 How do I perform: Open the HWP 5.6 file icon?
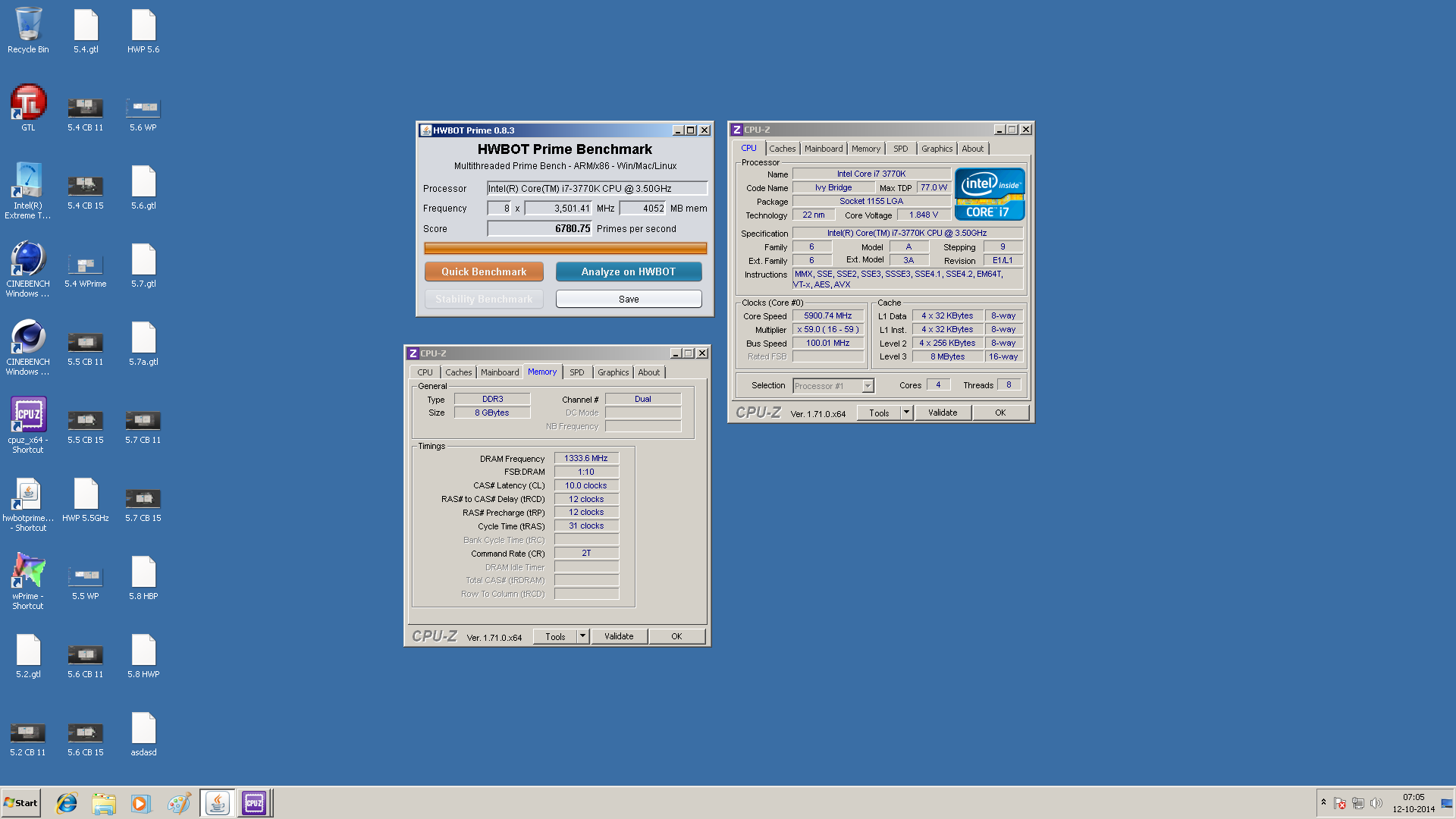(143, 30)
